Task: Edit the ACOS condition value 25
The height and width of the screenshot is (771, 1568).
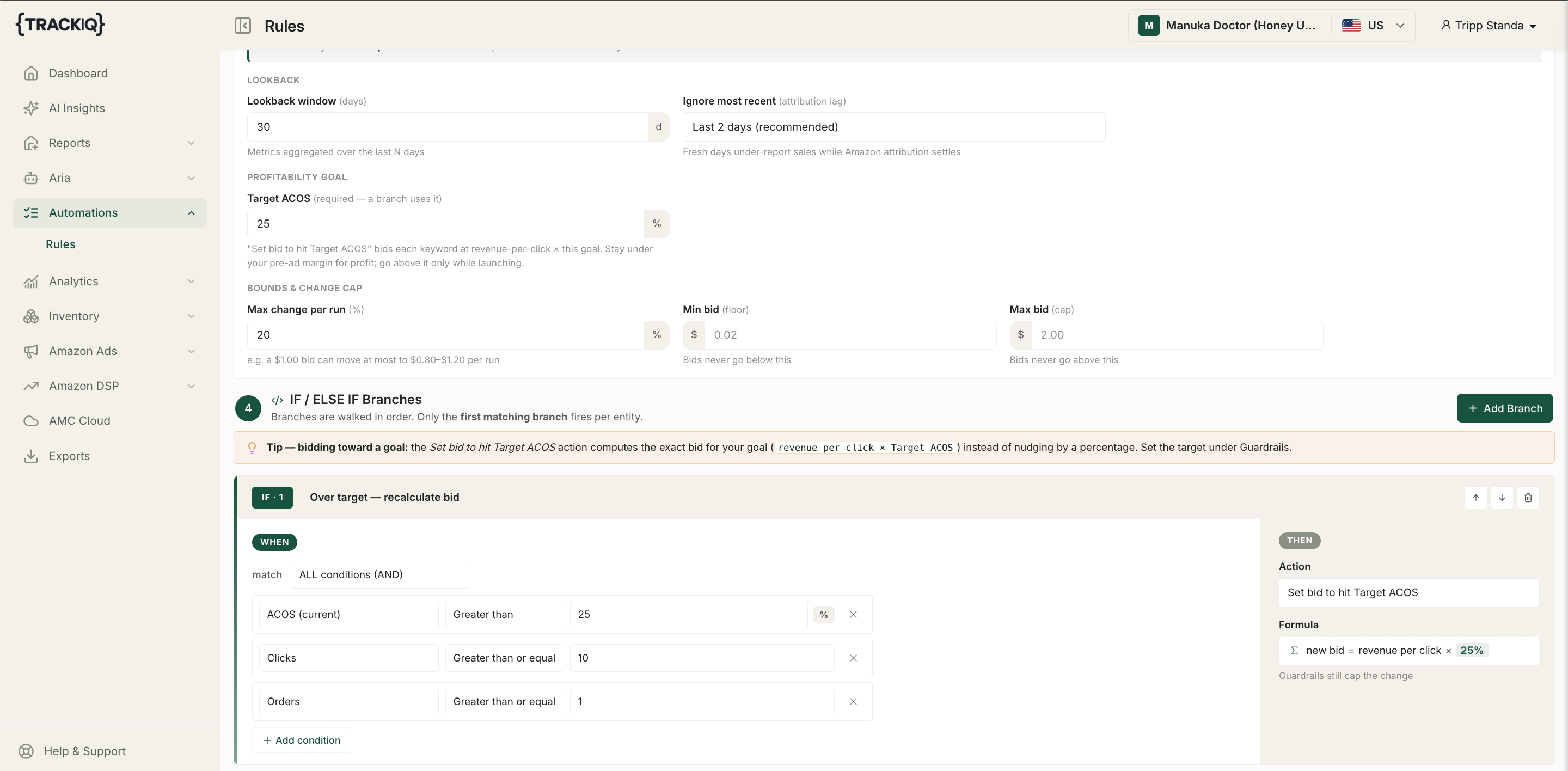Action: 688,615
